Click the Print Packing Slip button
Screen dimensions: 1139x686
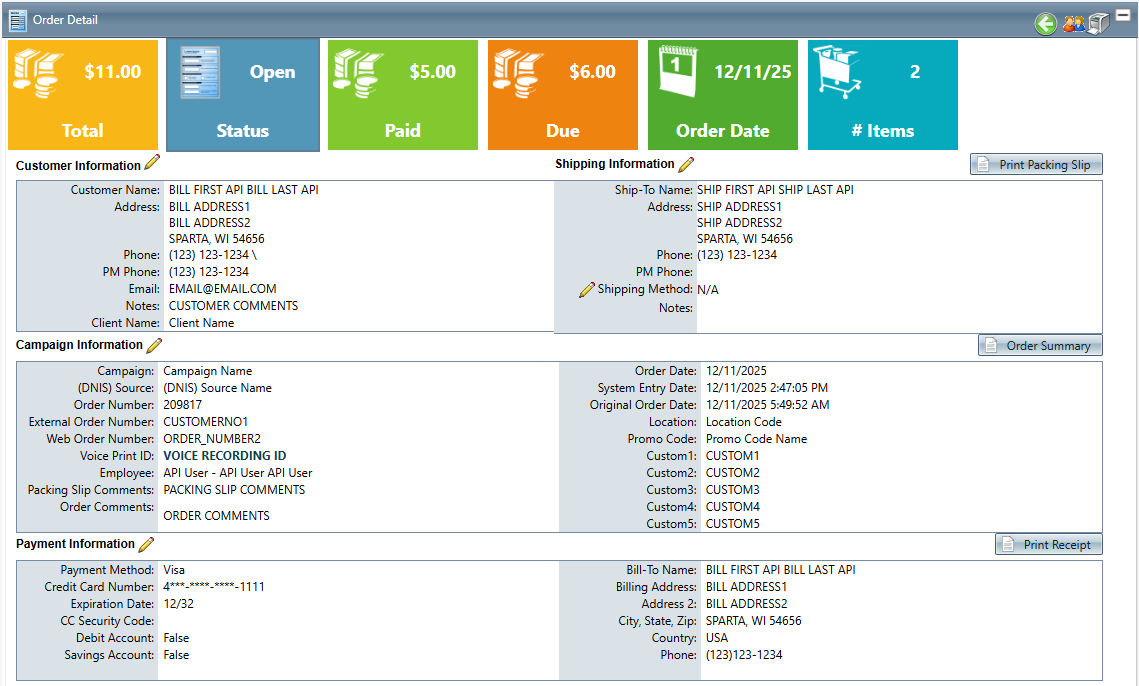[x=1036, y=165]
